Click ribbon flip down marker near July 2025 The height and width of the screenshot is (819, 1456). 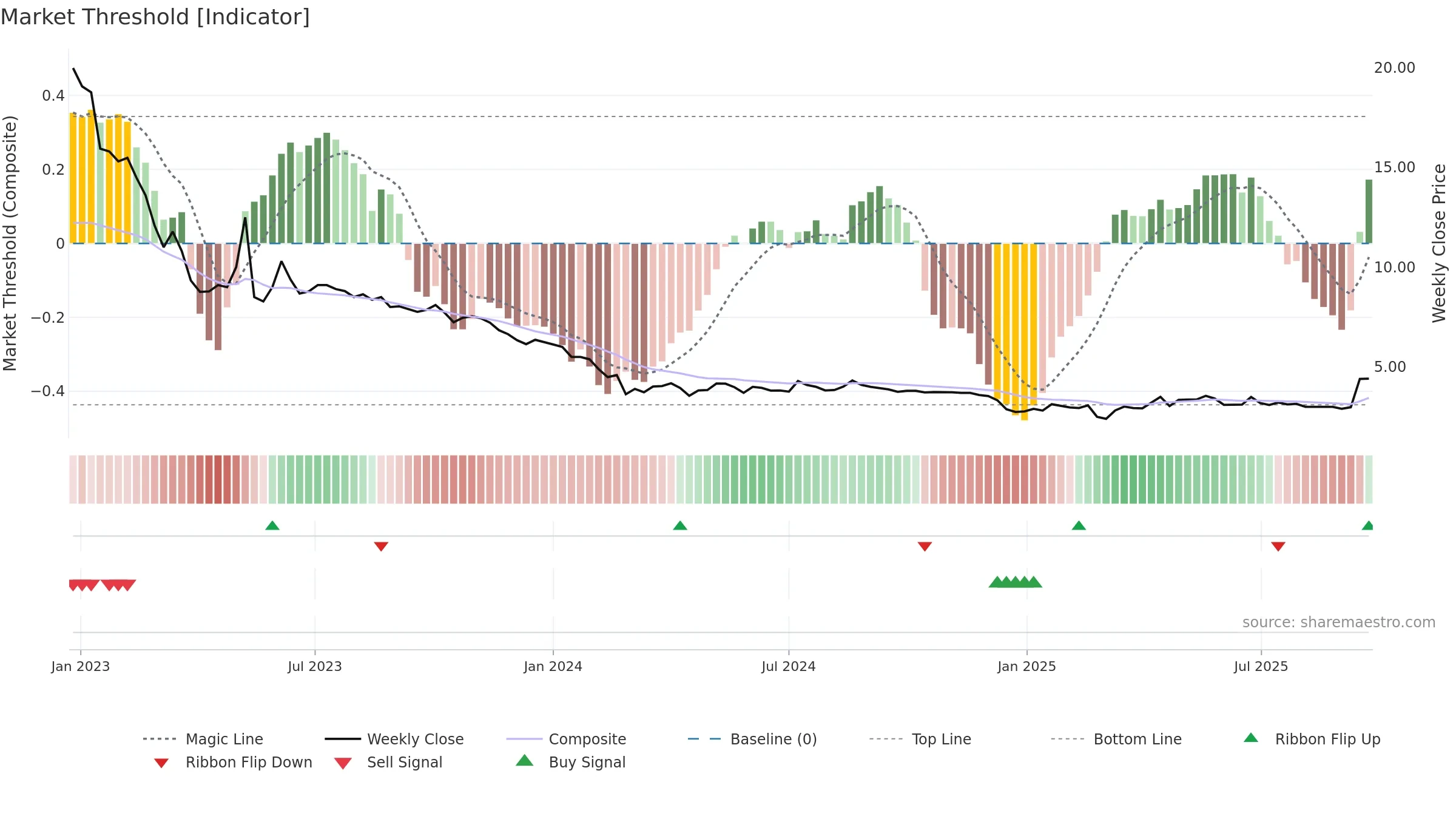[x=1278, y=547]
